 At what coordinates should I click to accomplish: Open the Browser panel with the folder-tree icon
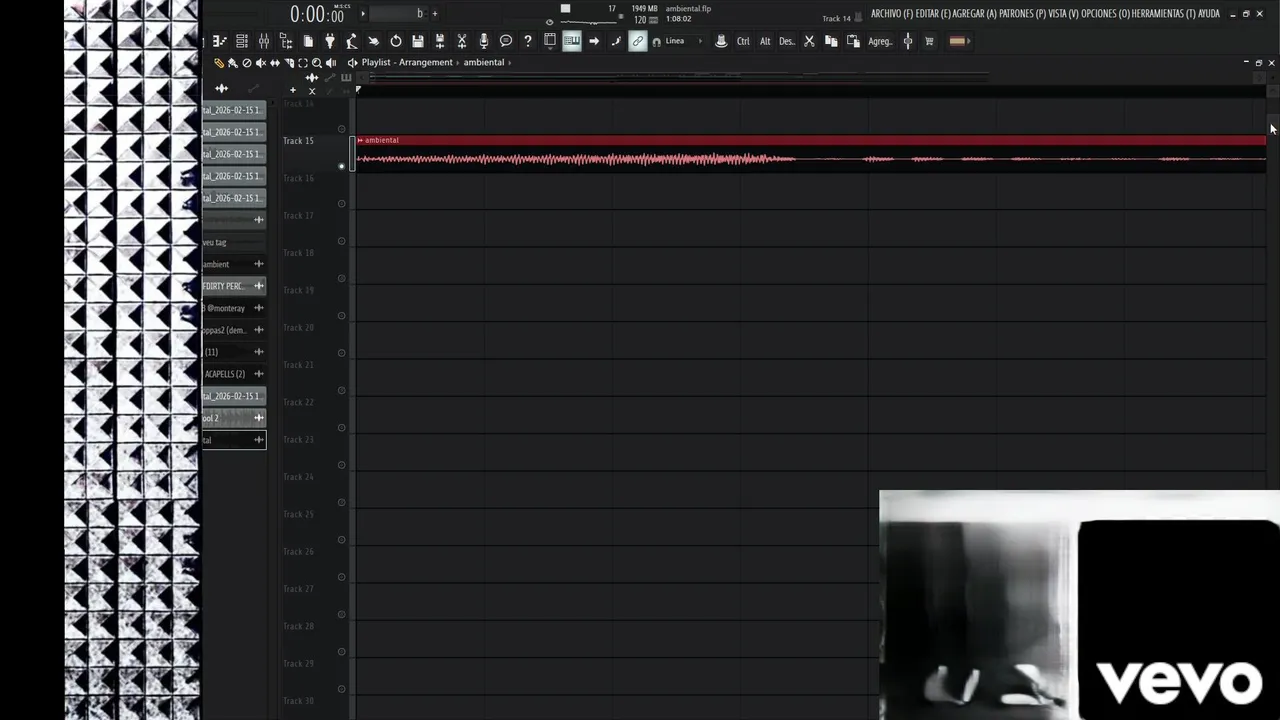coord(286,41)
